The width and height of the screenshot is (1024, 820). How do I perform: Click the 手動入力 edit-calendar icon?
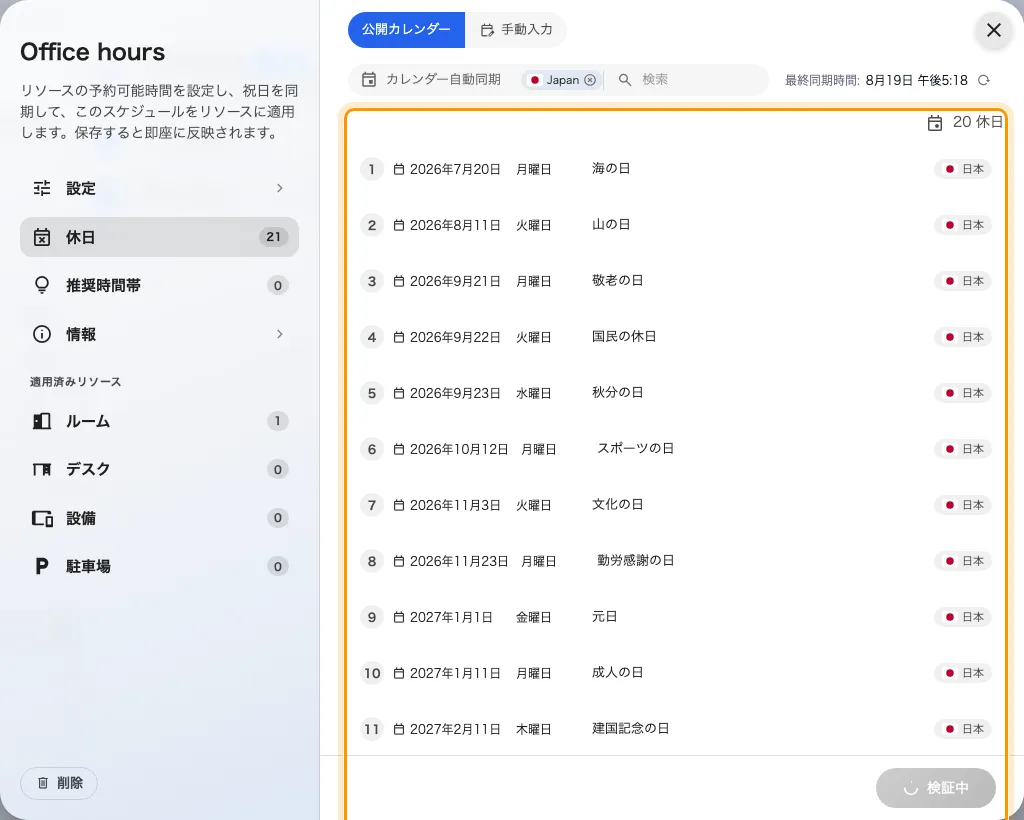coord(487,30)
